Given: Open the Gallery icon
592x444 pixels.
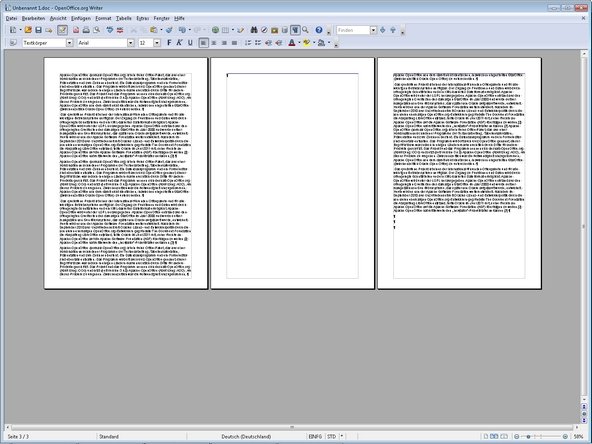Looking at the screenshot, I should click(x=274, y=30).
